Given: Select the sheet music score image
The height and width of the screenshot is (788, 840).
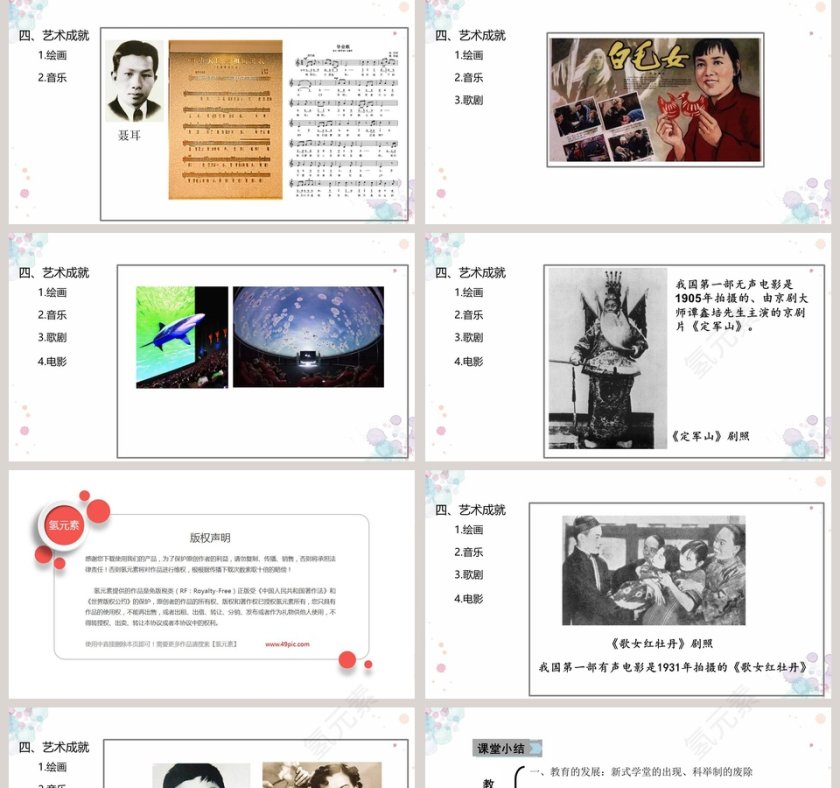Looking at the screenshot, I should tap(340, 110).
